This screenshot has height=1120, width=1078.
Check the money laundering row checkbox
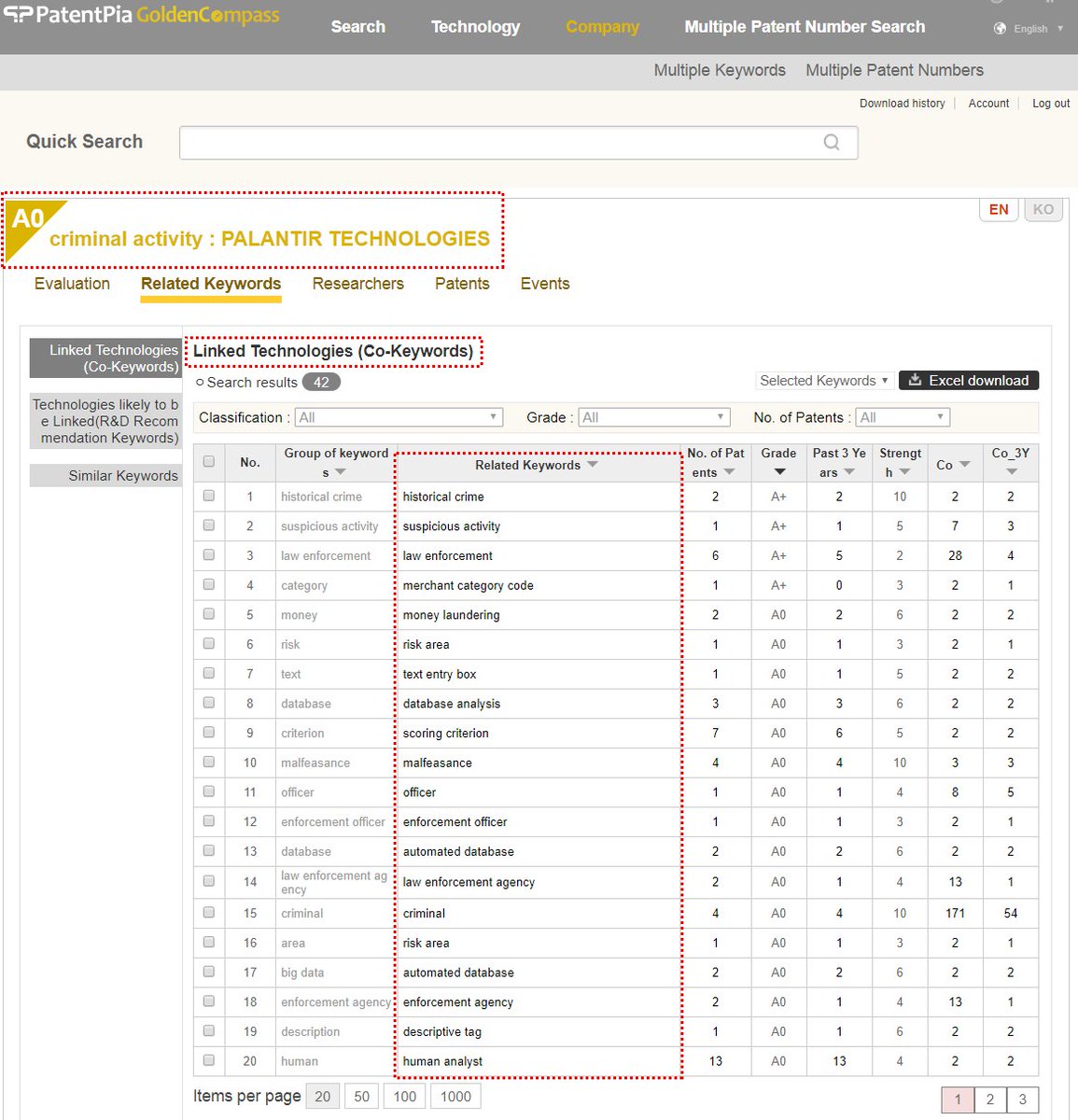209,614
